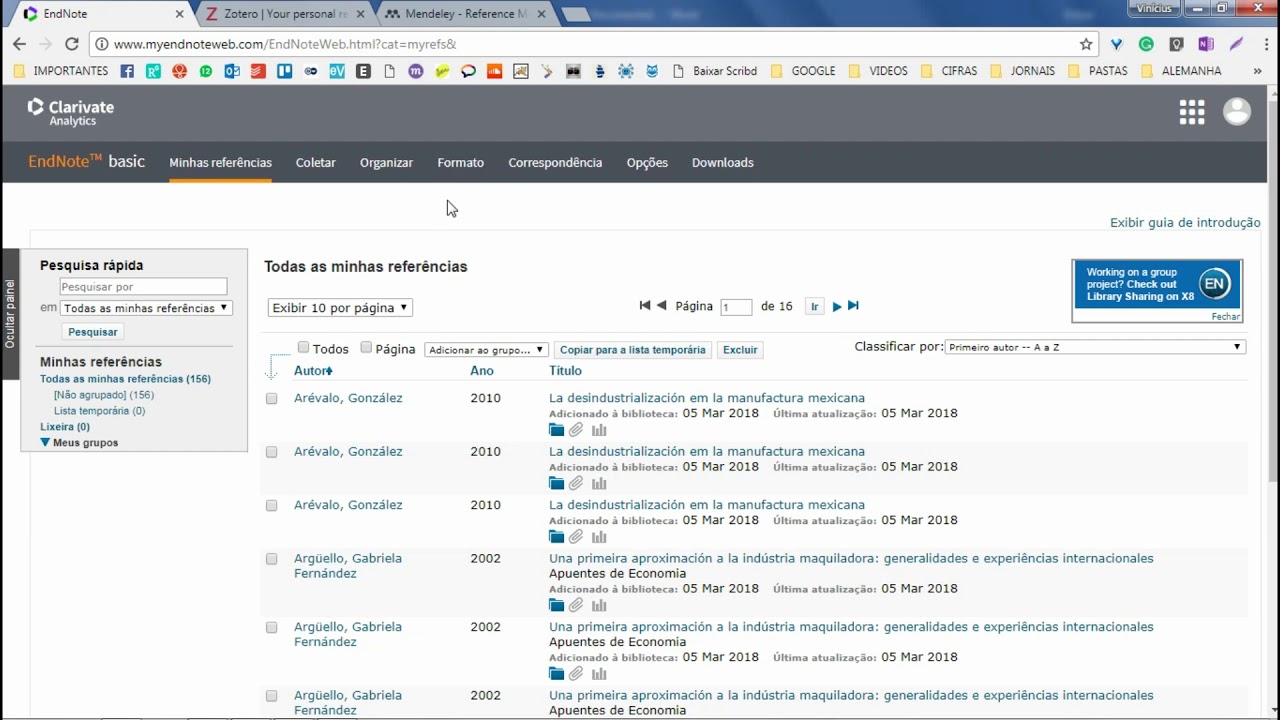Click folder icon of second Argüello reference
The height and width of the screenshot is (720, 1280).
click(x=556, y=674)
